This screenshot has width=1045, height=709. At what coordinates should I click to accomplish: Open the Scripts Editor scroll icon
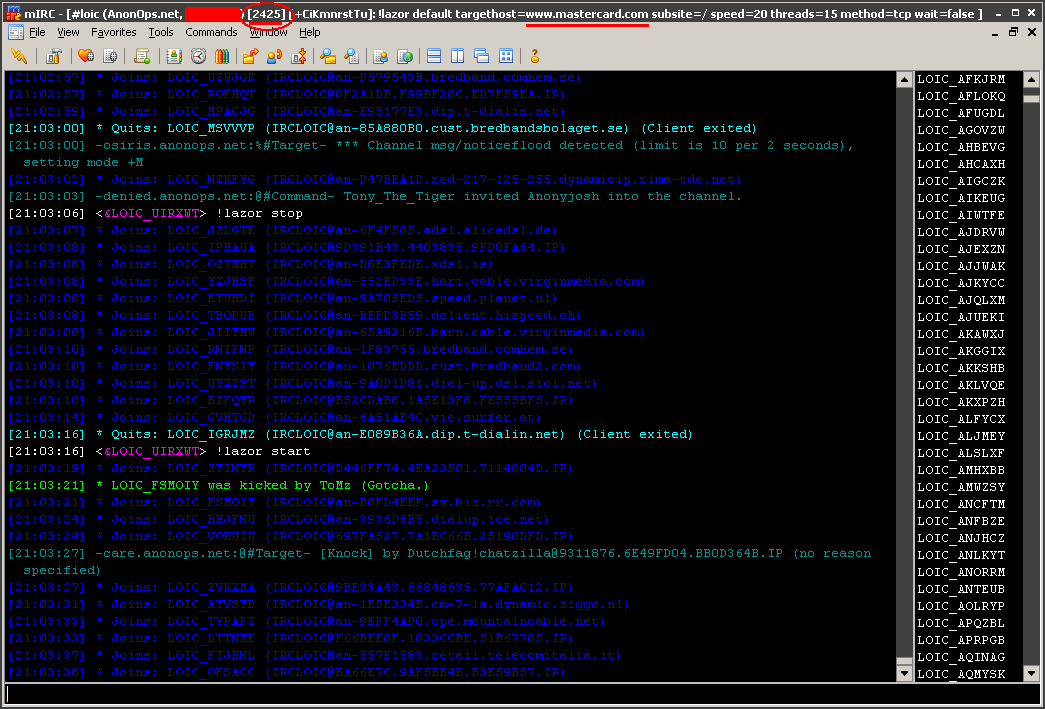(142, 56)
